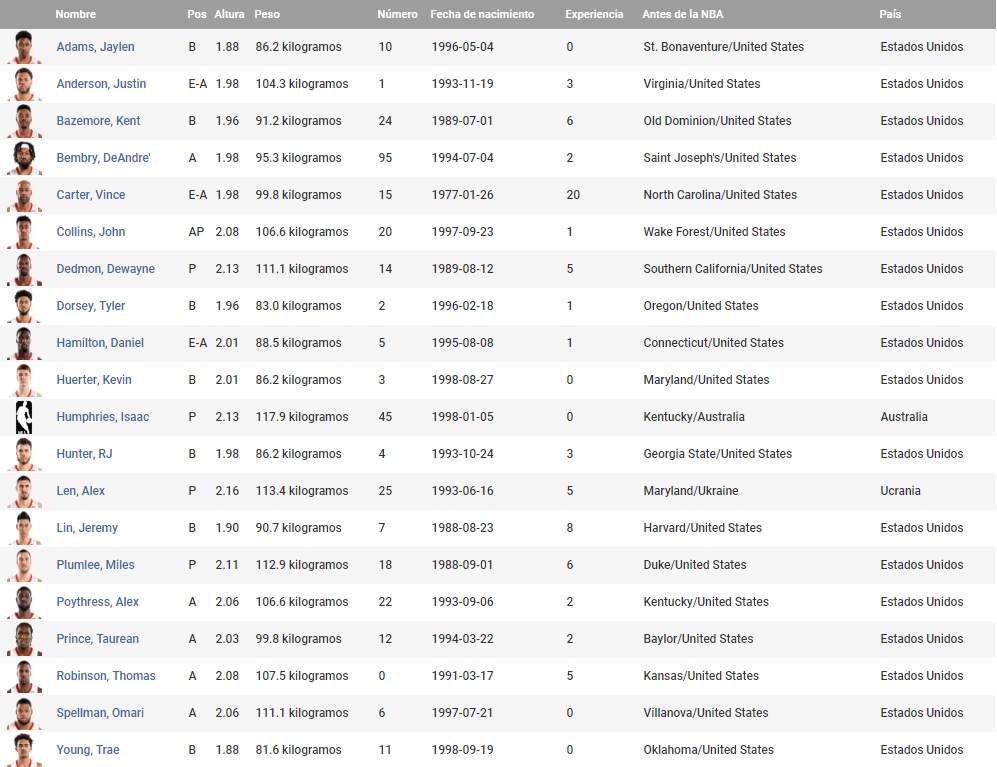The width and height of the screenshot is (997, 767).
Task: Open the Spellman, Omari profile link
Action: pyautogui.click(x=100, y=713)
